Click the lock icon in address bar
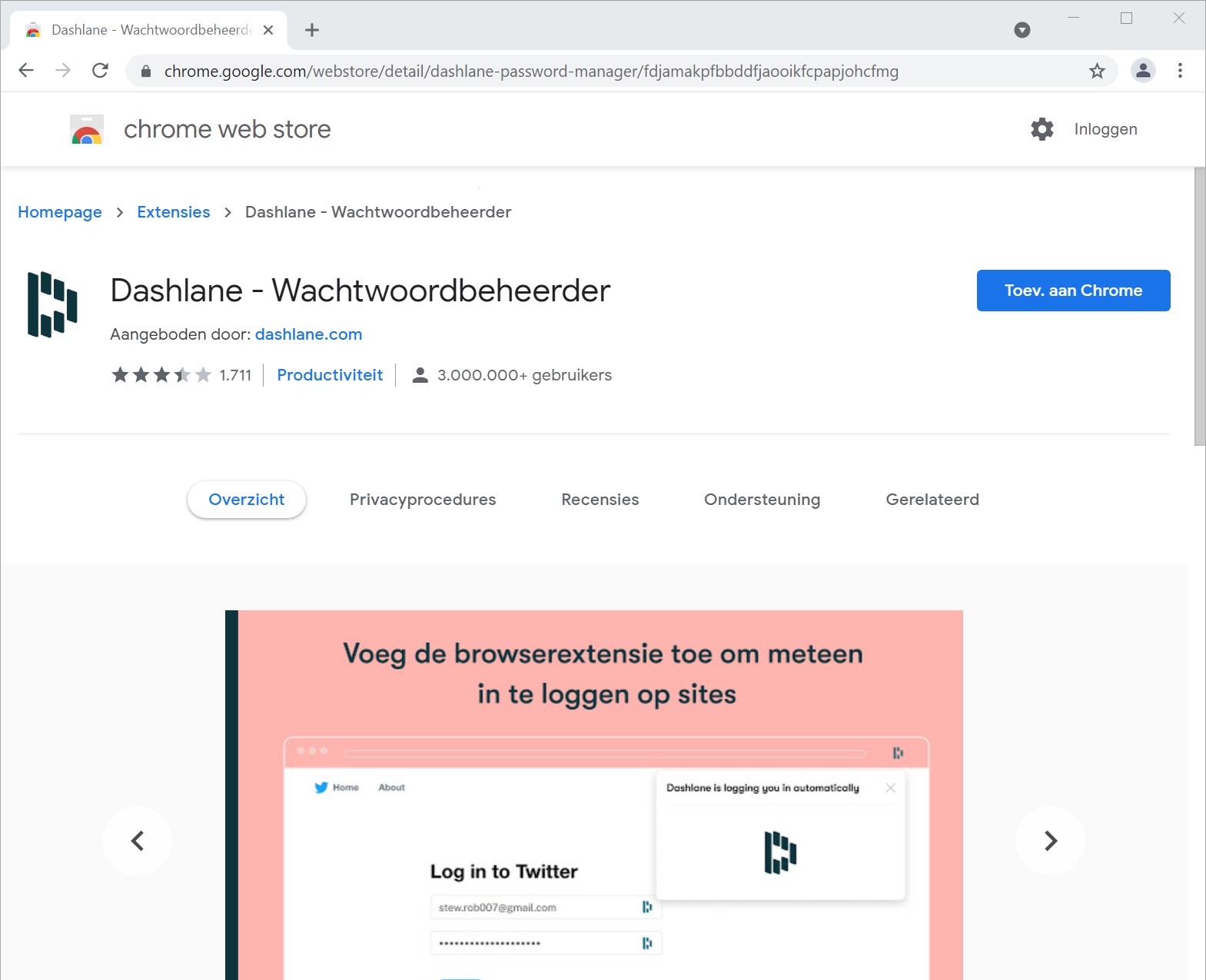The height and width of the screenshot is (980, 1206). (x=146, y=71)
